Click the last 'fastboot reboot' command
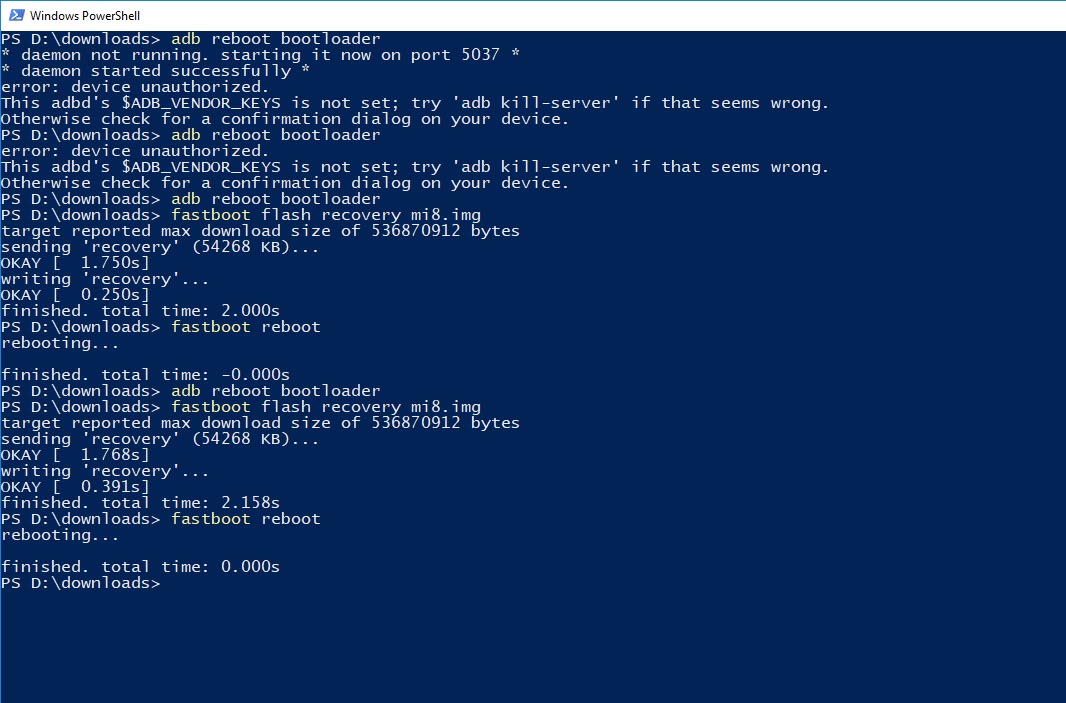Viewport: 1066px width, 703px height. [245, 519]
